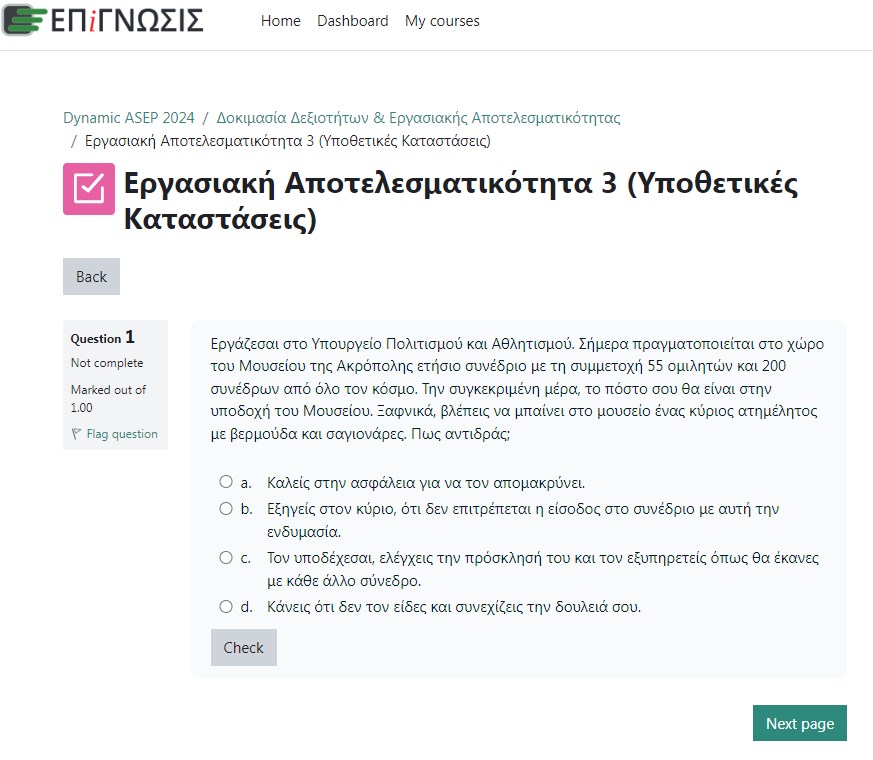Screen dimensions: 873x760
Task: Click the ΕΠιΓΝΩΣΙΣ logo
Action: [x=103, y=20]
